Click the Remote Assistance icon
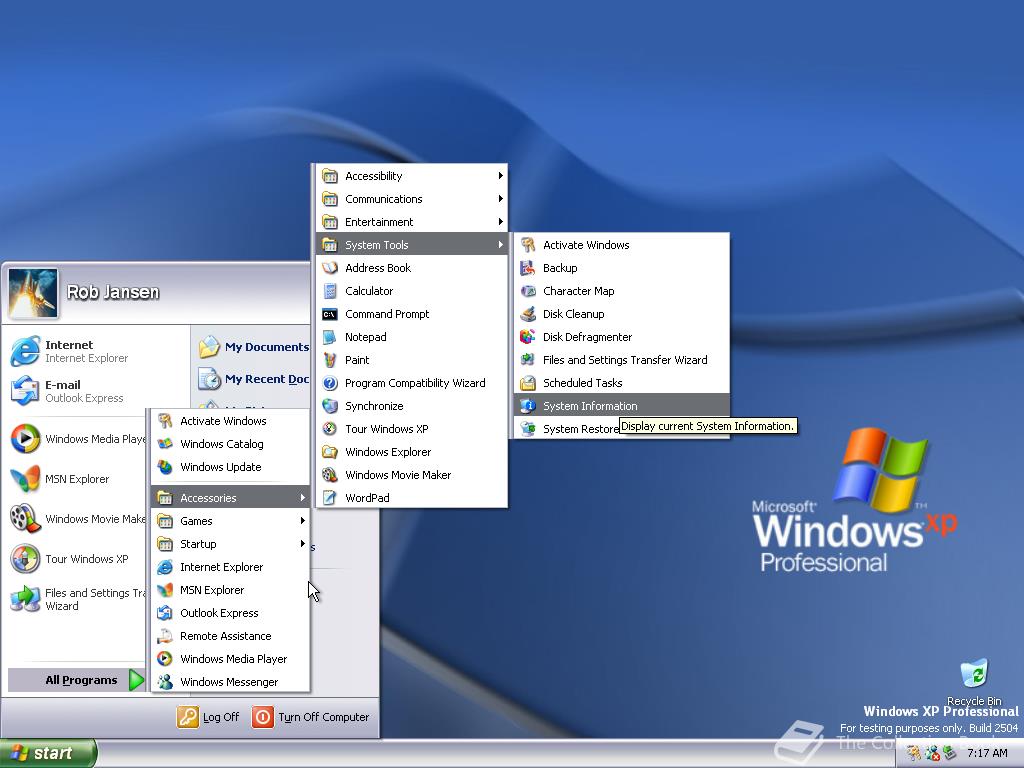The image size is (1024, 768). 165,635
